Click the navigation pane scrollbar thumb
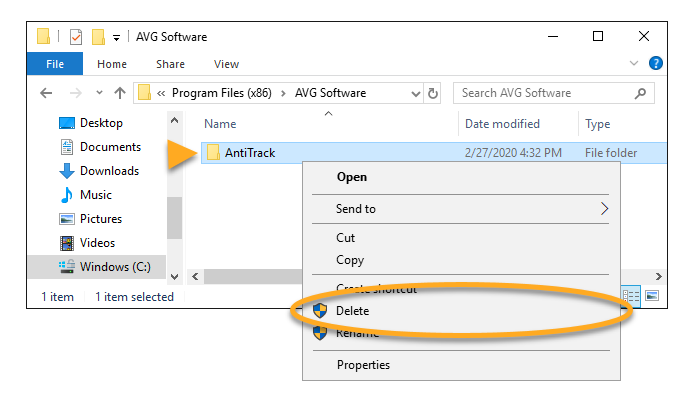691x414 pixels. pyautogui.click(x=175, y=217)
